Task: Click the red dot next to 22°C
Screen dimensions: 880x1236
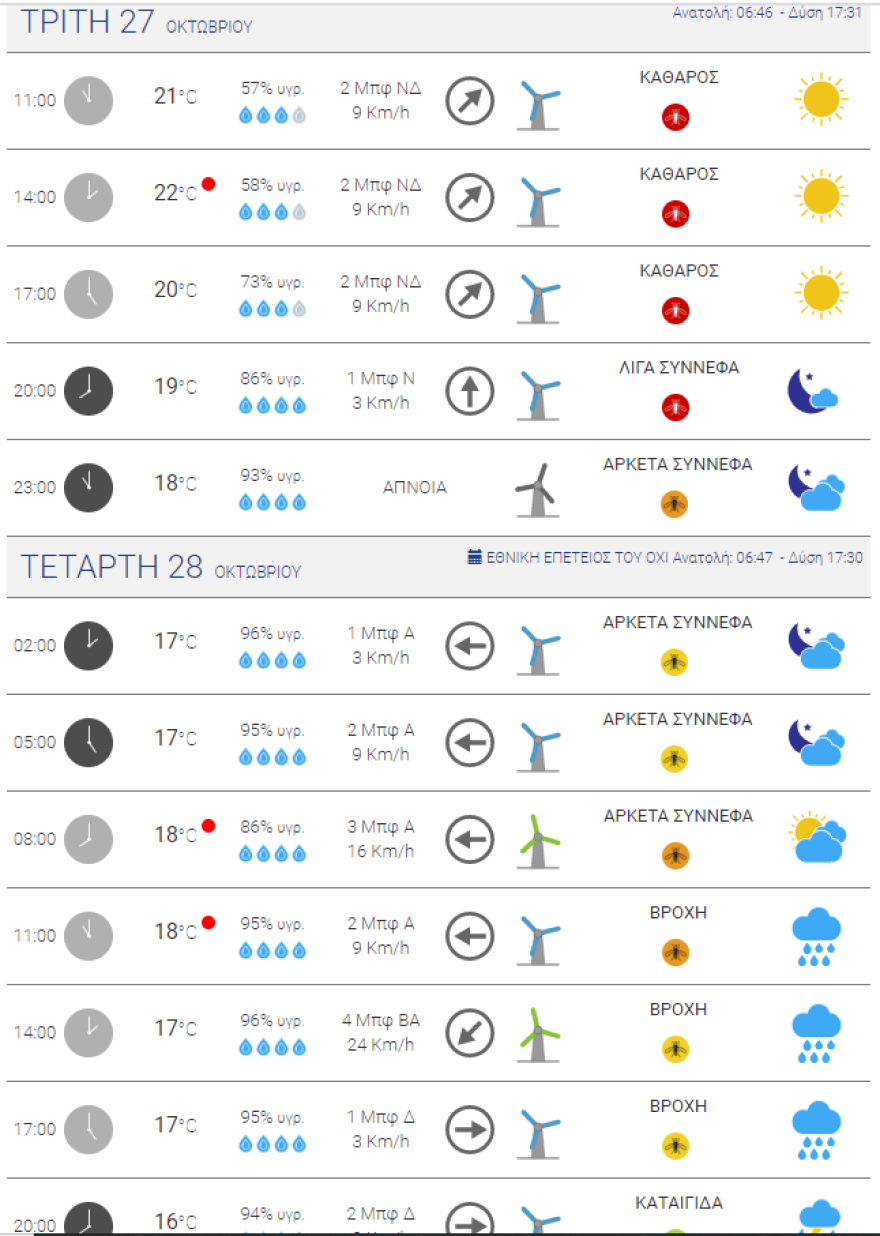Action: click(x=208, y=184)
